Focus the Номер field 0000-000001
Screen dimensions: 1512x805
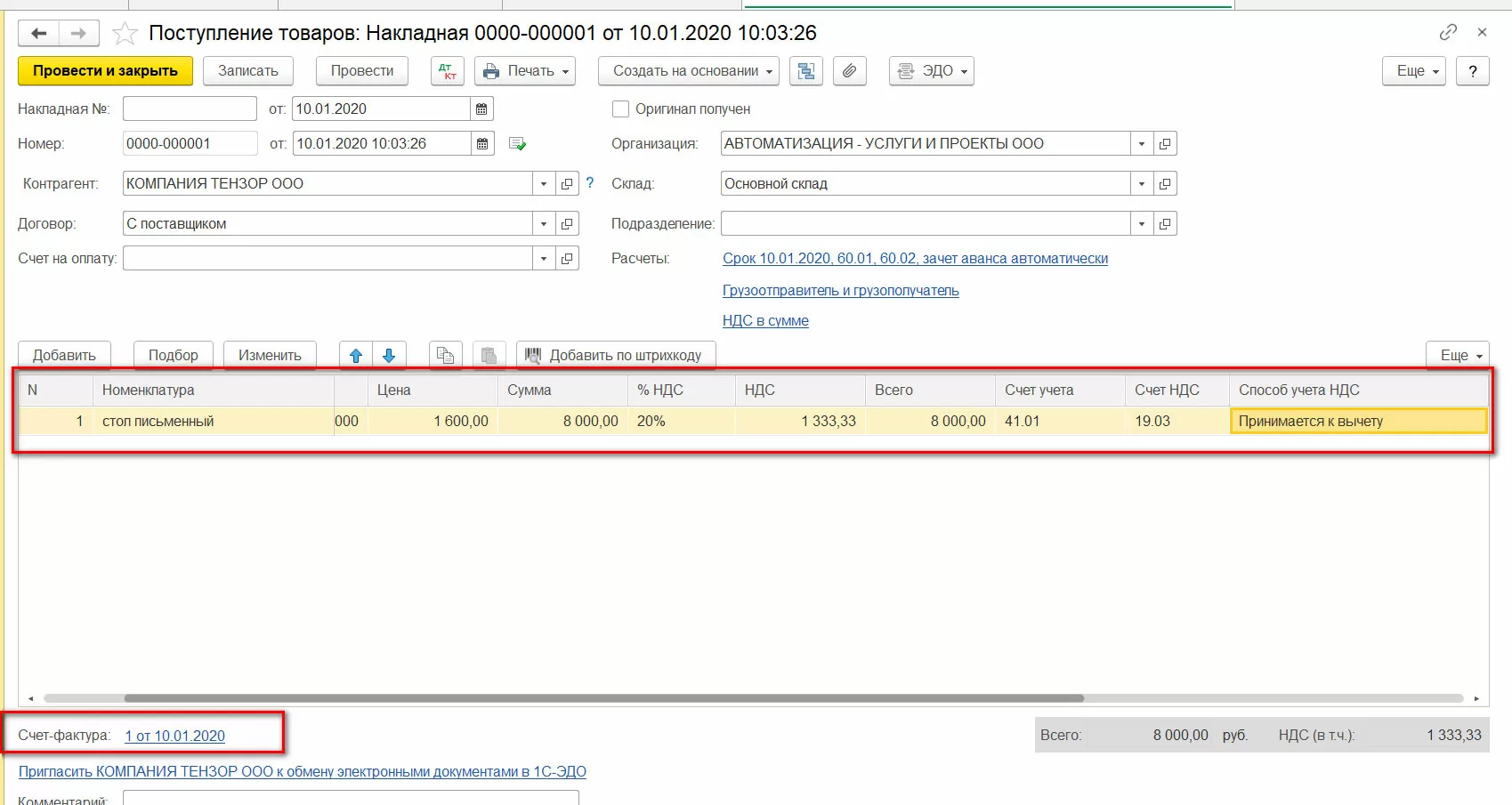click(x=190, y=143)
